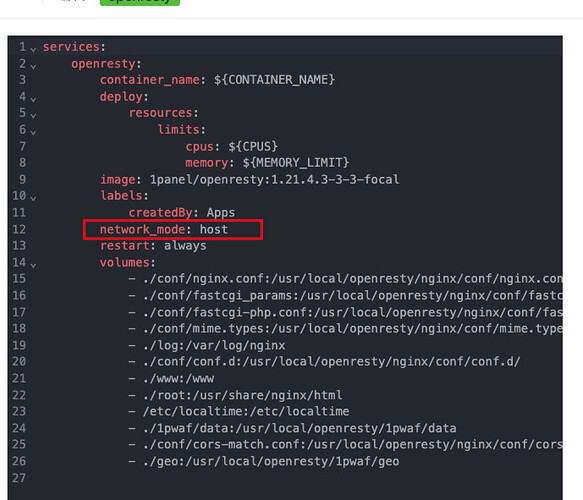
Task: Select the Apps label value
Action: coord(221,213)
